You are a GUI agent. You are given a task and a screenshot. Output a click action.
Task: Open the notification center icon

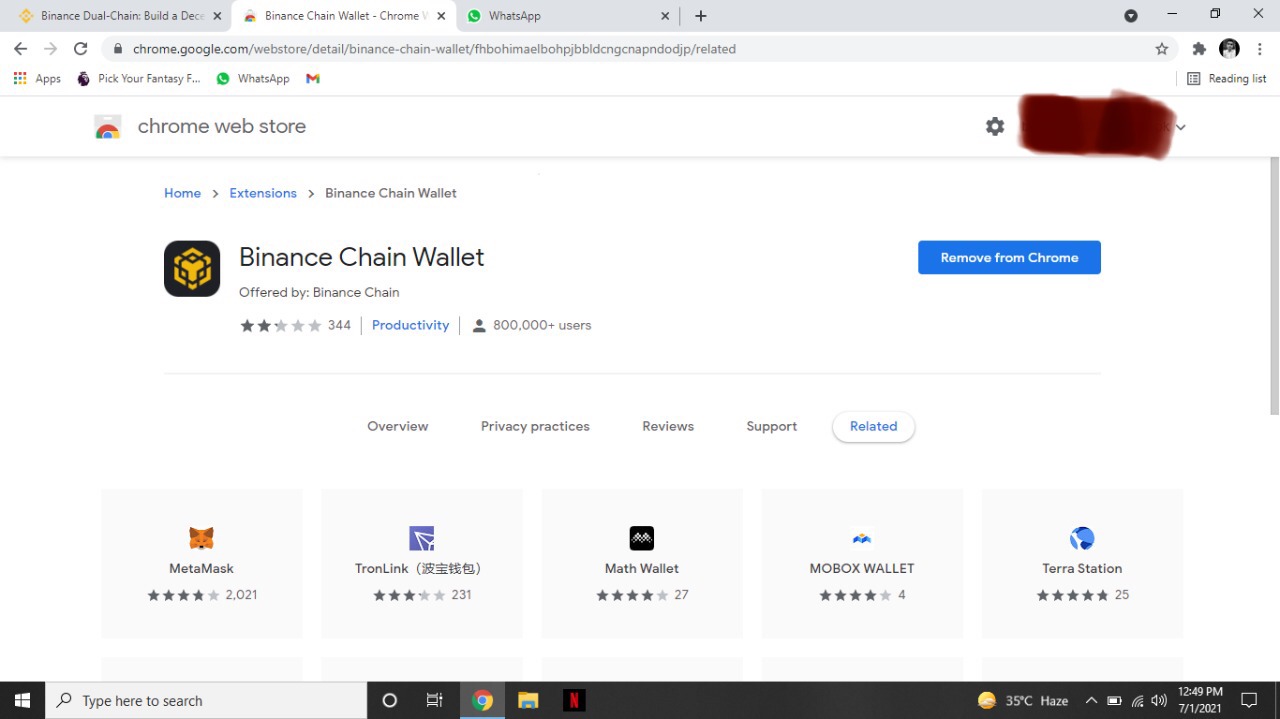point(1249,700)
